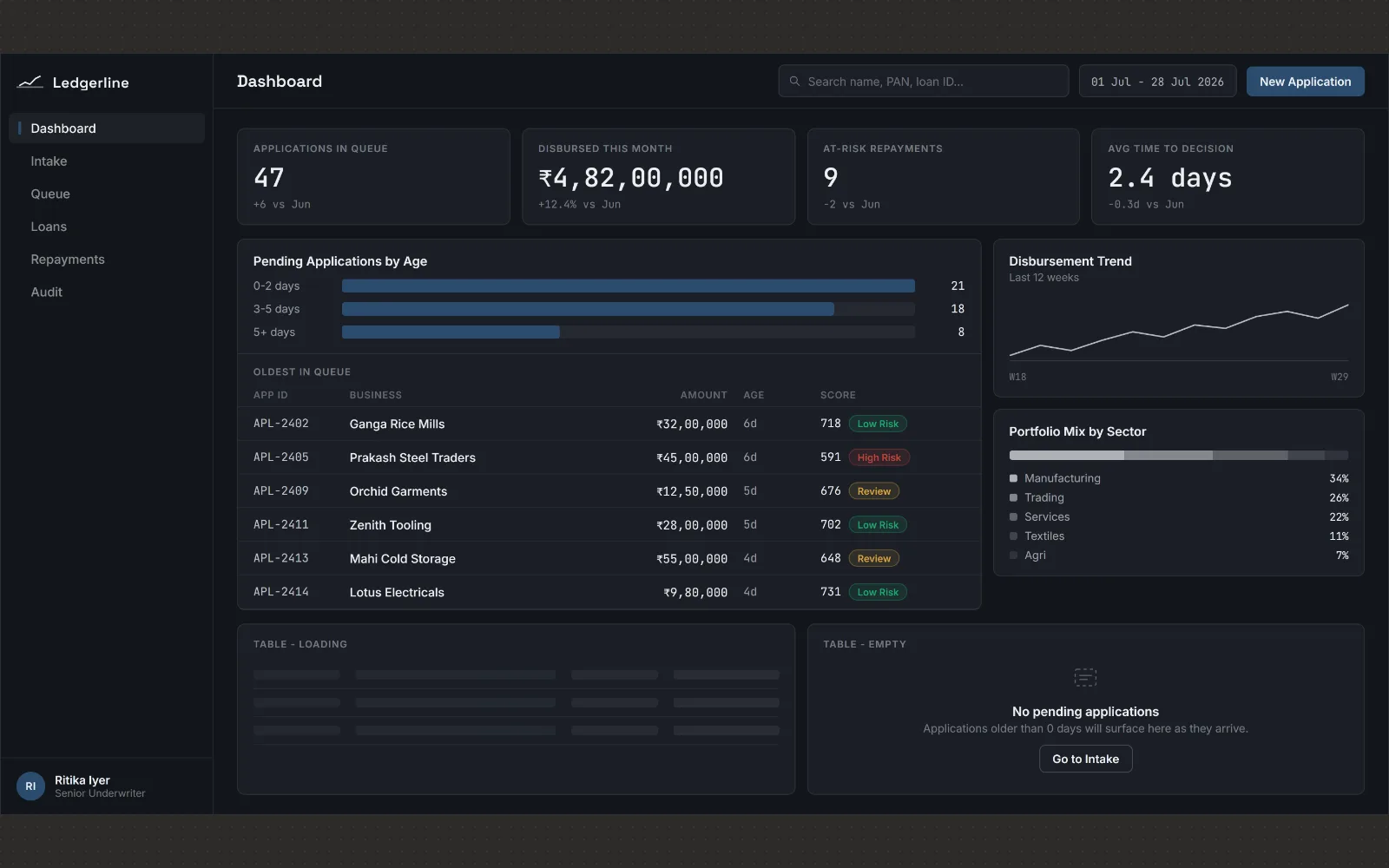Viewport: 1389px width, 868px height.
Task: Open the Disbursed This Month card
Action: 658,177
